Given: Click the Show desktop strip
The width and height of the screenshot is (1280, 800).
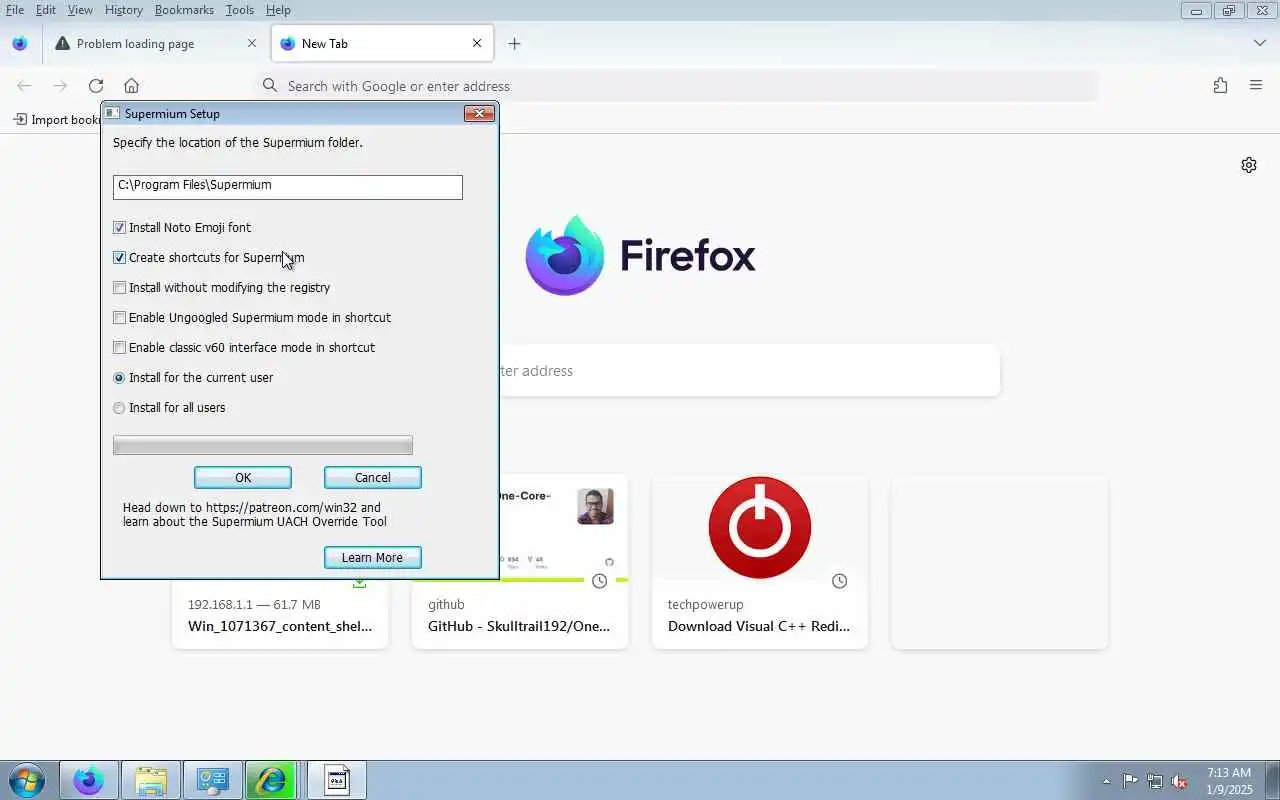Looking at the screenshot, I should pyautogui.click(x=1273, y=781).
